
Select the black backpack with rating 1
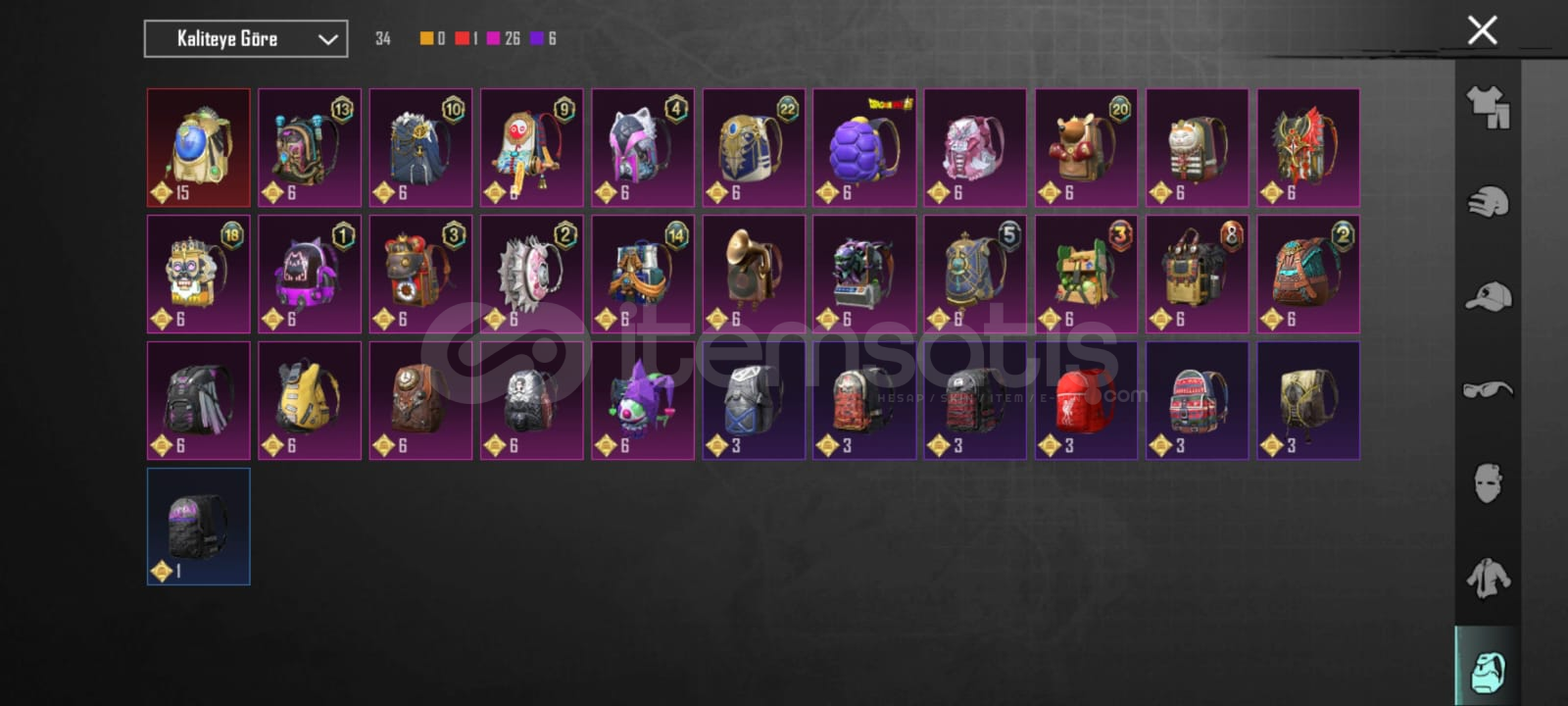199,527
